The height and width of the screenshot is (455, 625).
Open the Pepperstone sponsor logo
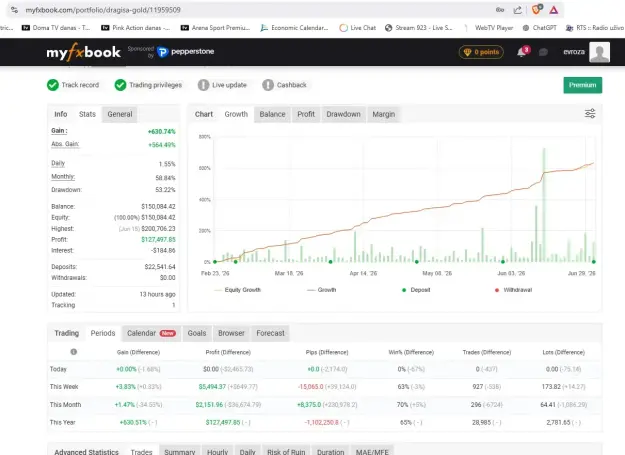pos(186,52)
